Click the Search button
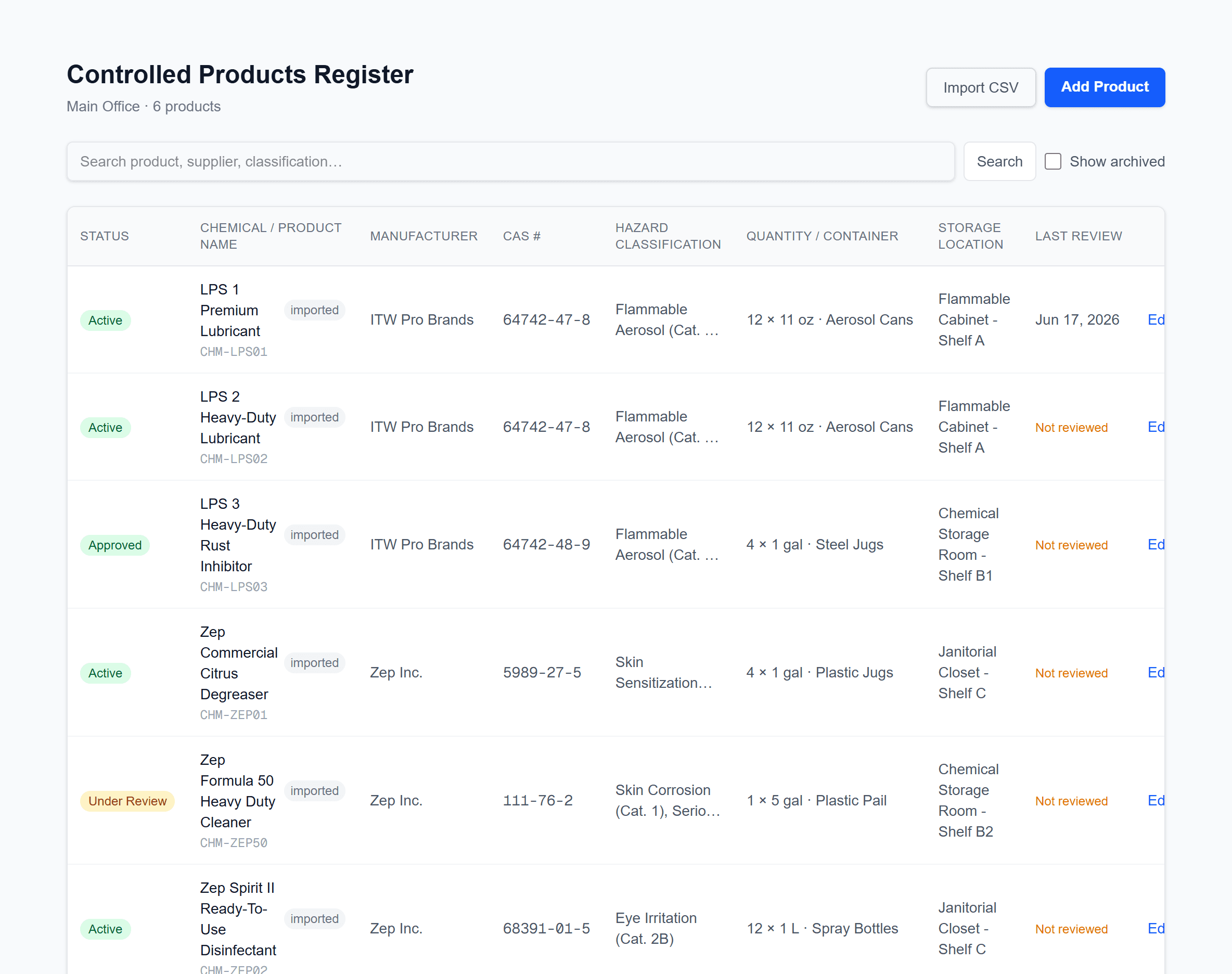1232x974 pixels. tap(999, 161)
